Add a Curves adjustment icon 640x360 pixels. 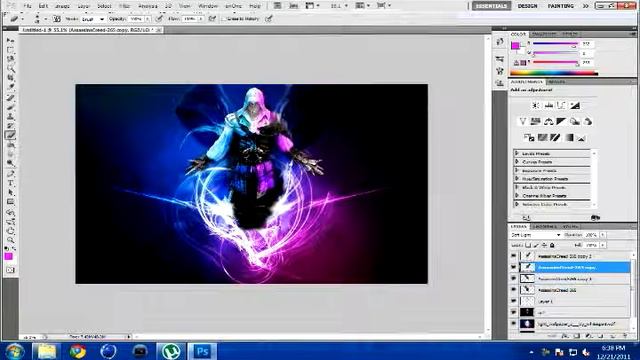click(562, 105)
